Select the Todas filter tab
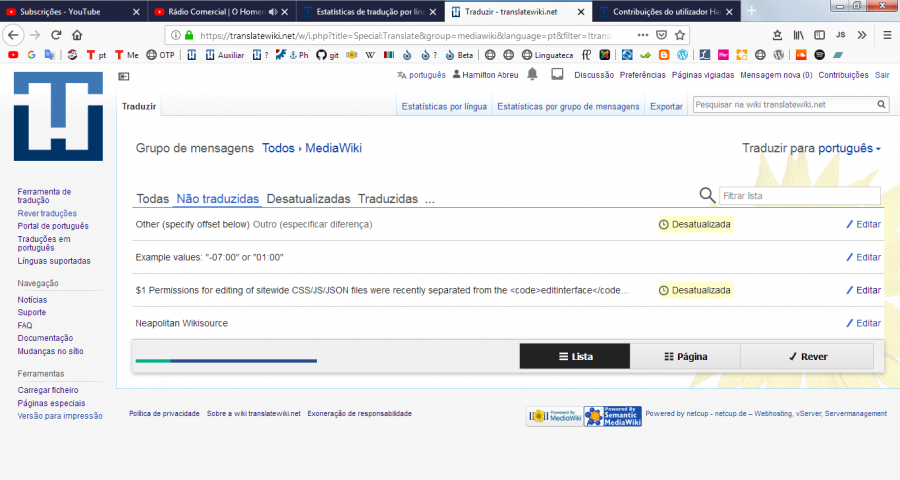 click(153, 199)
